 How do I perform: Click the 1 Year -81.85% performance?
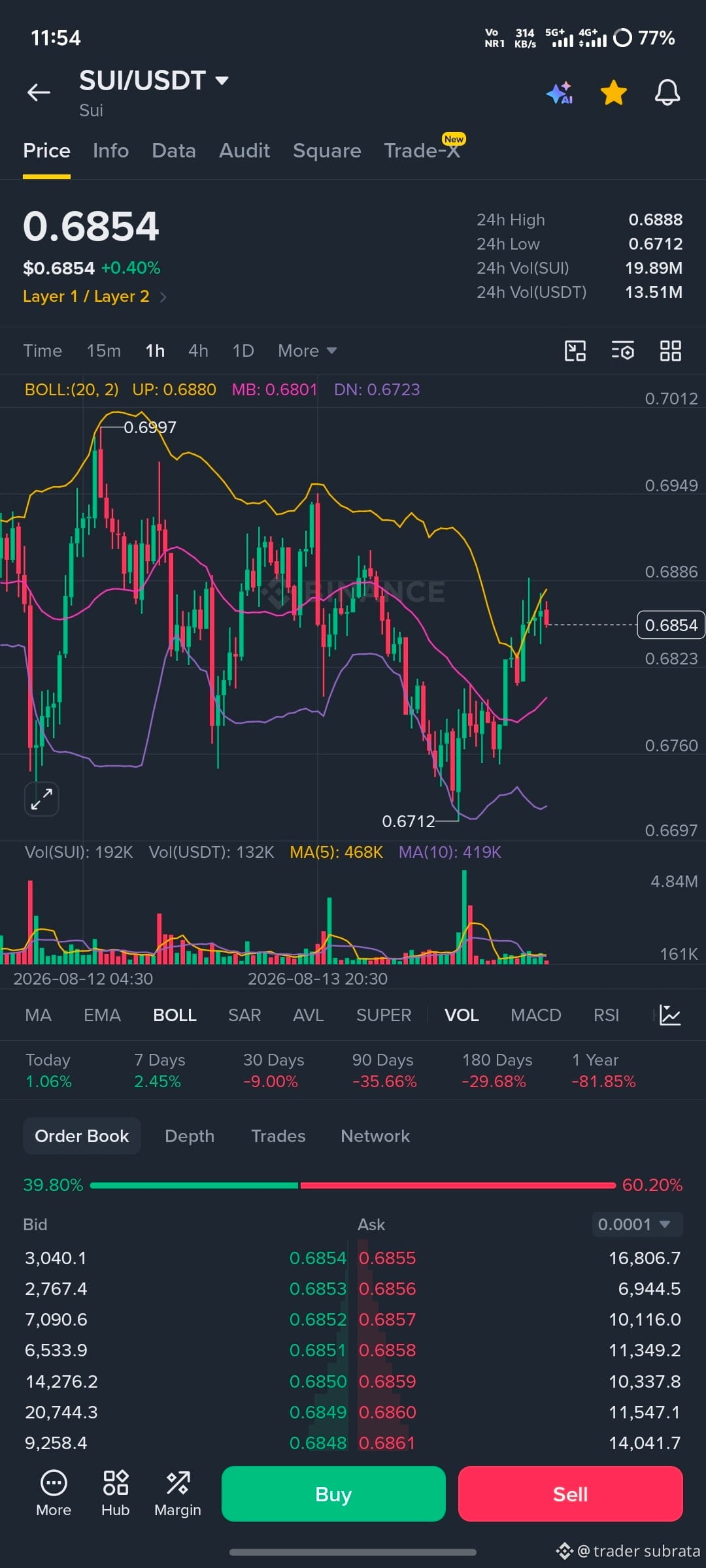point(603,1071)
